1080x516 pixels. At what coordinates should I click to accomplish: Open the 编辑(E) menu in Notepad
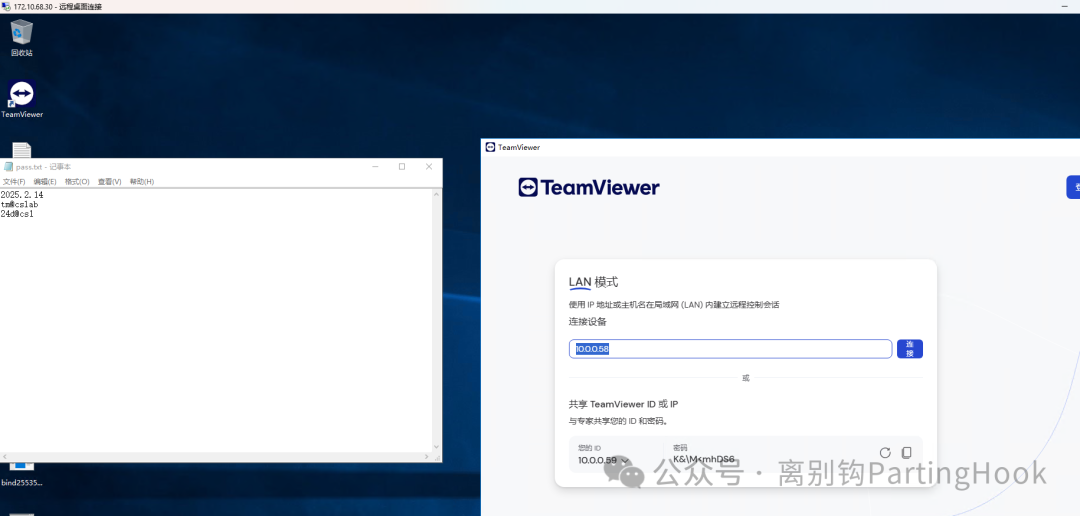tap(45, 182)
